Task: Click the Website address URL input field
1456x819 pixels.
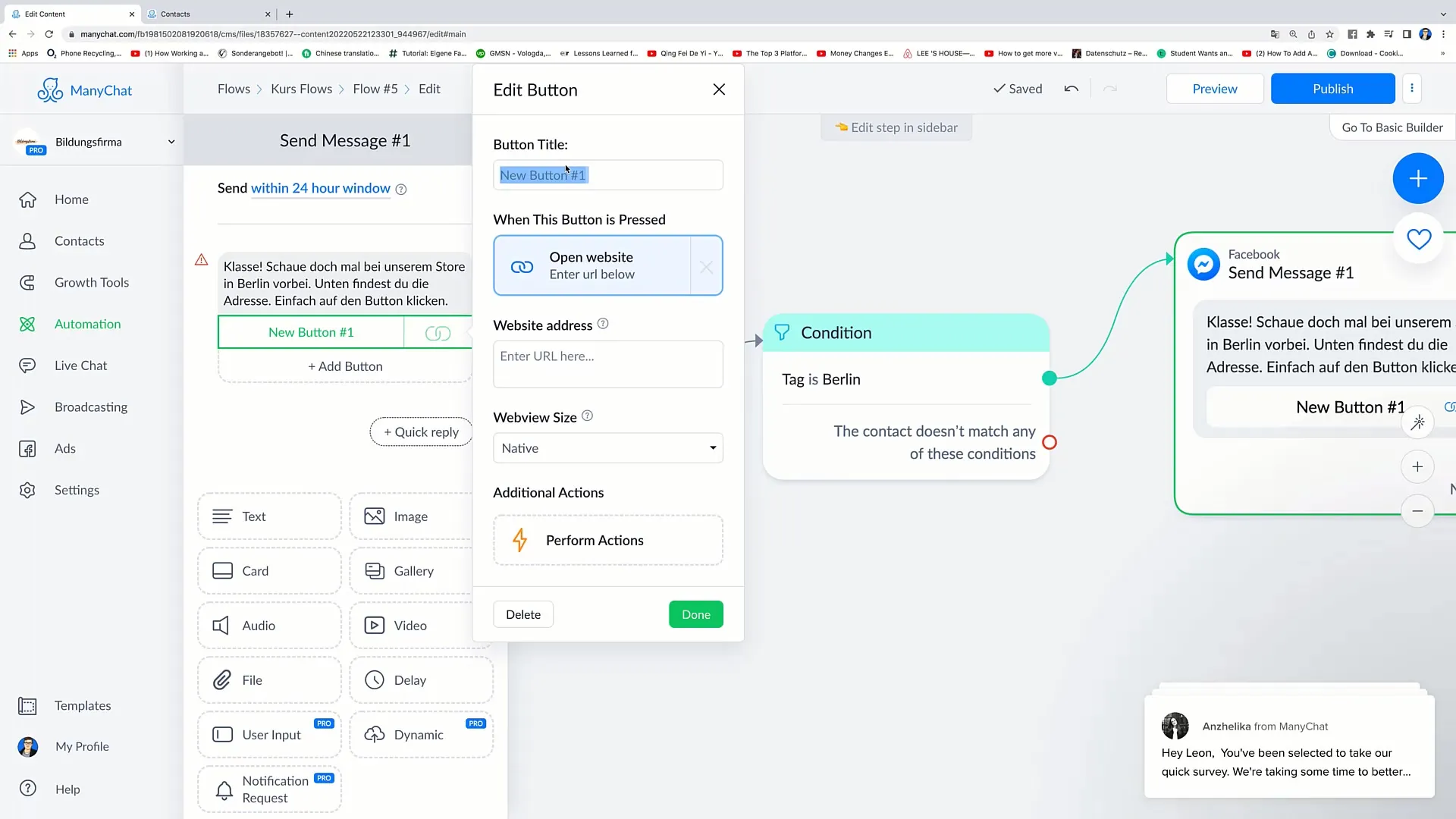Action: [607, 356]
